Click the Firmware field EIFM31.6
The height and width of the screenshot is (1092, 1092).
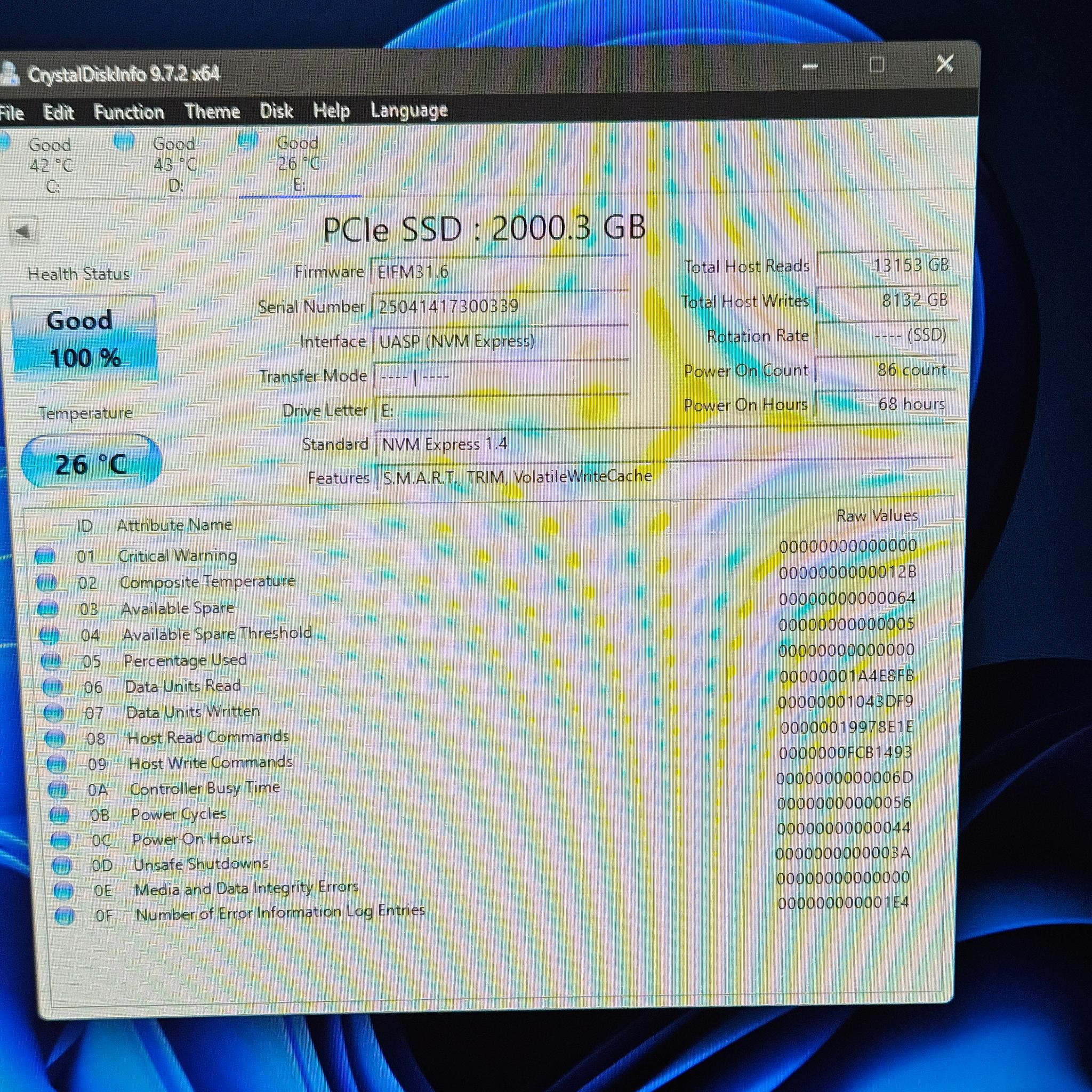click(x=499, y=271)
